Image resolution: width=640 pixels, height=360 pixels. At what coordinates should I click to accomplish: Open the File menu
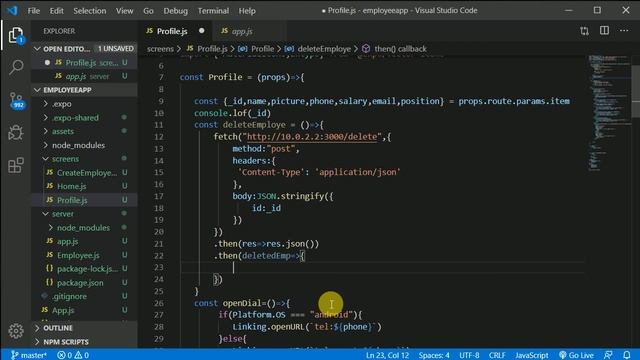[x=33, y=11]
